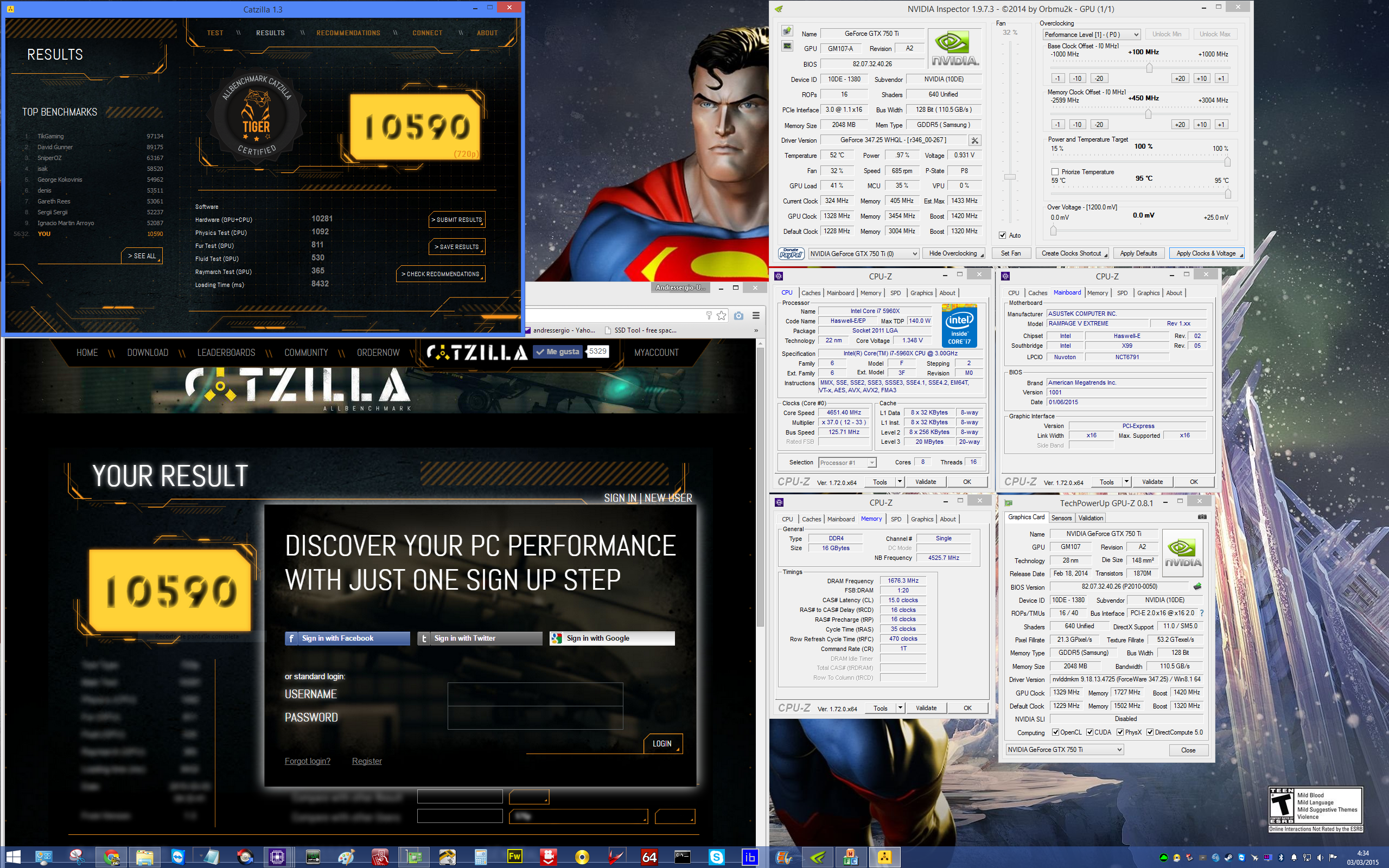
Task: Open Chrome from the taskbar
Action: (111, 857)
